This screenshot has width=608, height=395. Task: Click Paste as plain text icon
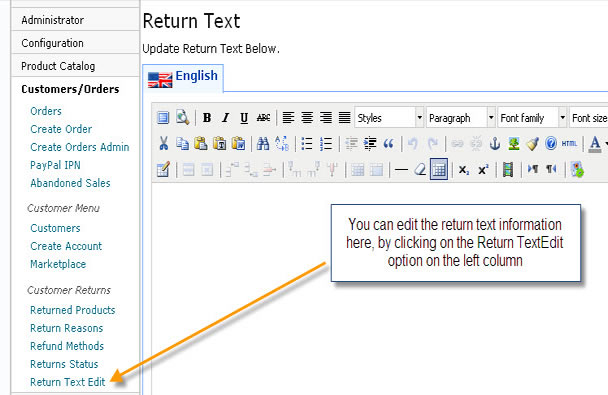(x=220, y=143)
